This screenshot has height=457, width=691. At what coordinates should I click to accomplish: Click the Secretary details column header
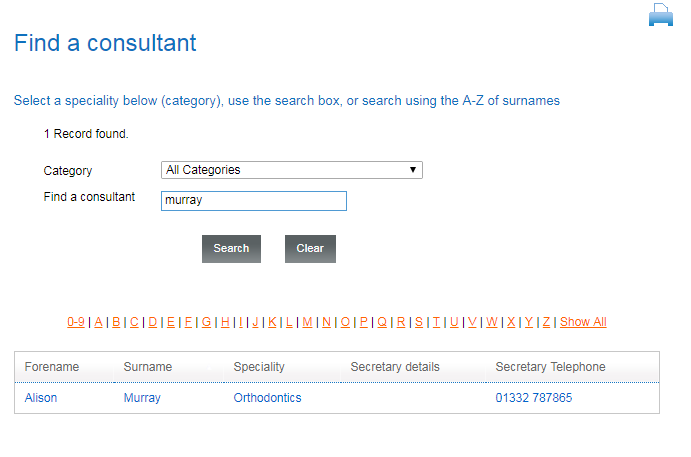395,367
